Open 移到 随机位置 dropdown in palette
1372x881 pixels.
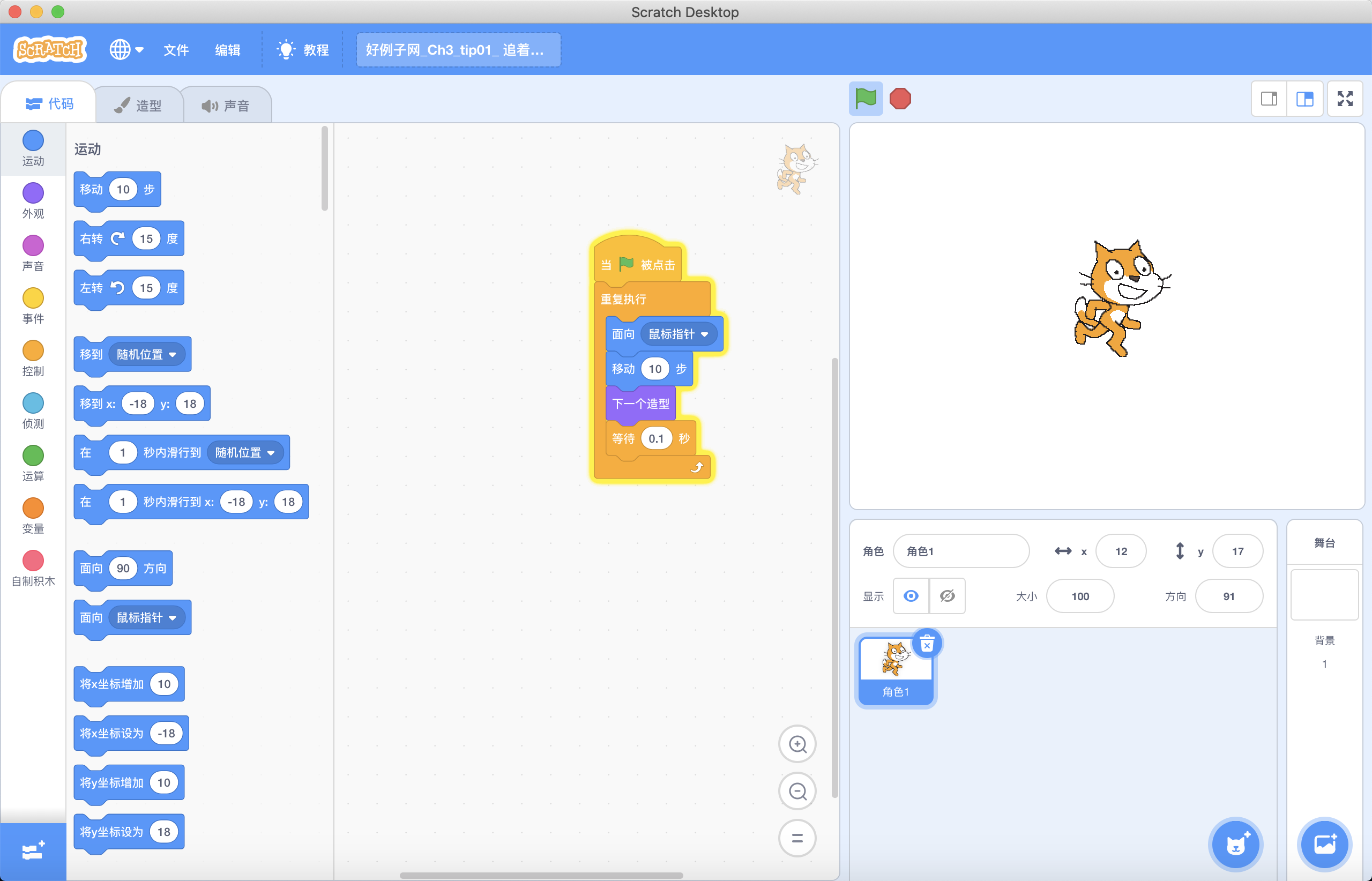146,355
